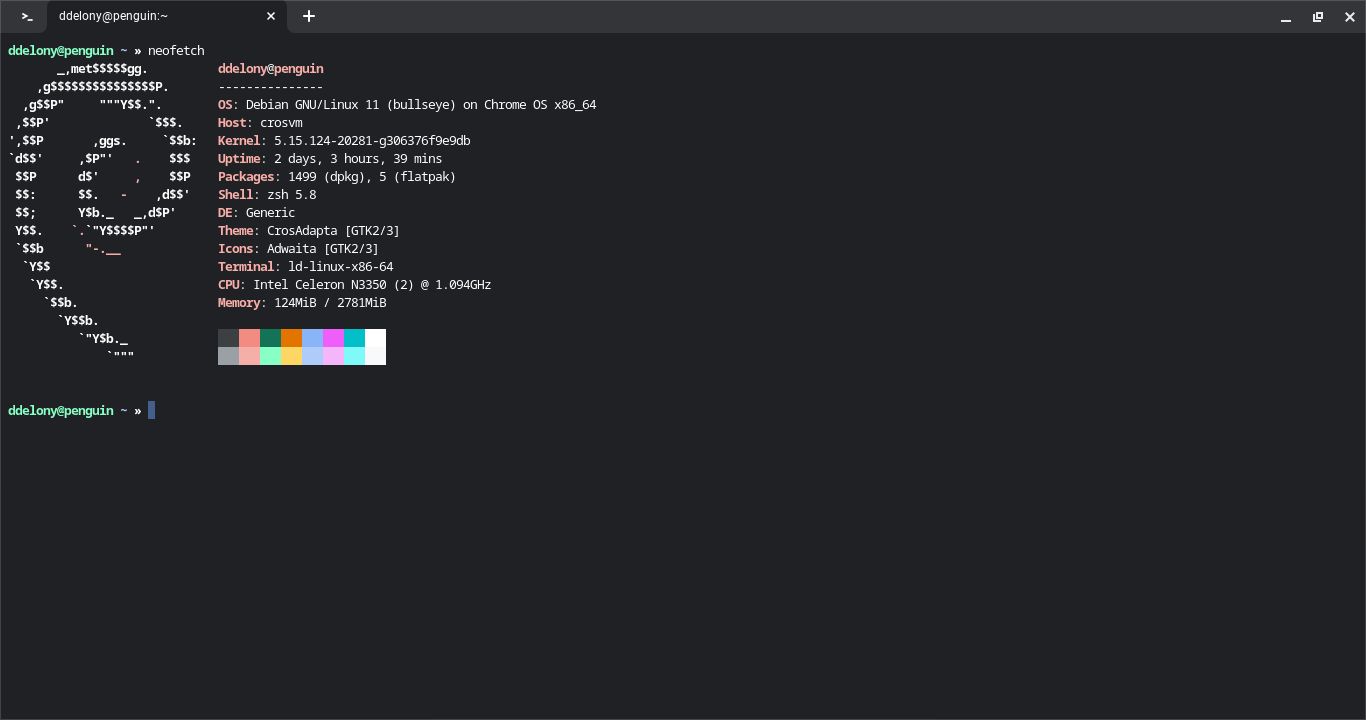Click the Memory usage line
The image size is (1366, 720).
pos(302,302)
